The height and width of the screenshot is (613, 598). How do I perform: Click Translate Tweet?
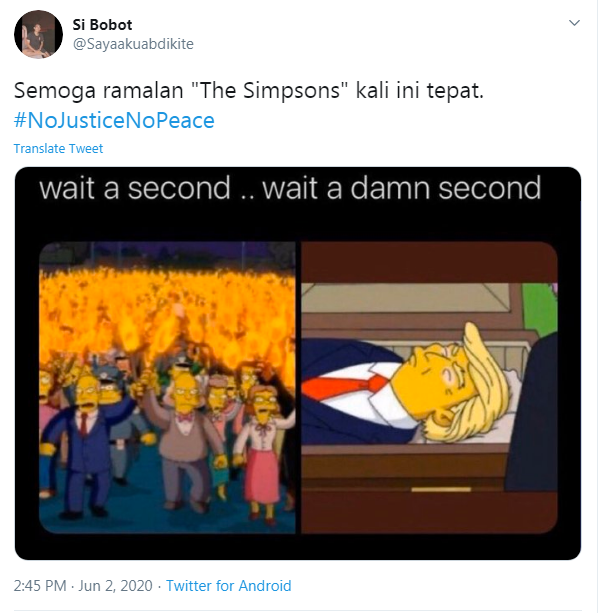coord(58,149)
